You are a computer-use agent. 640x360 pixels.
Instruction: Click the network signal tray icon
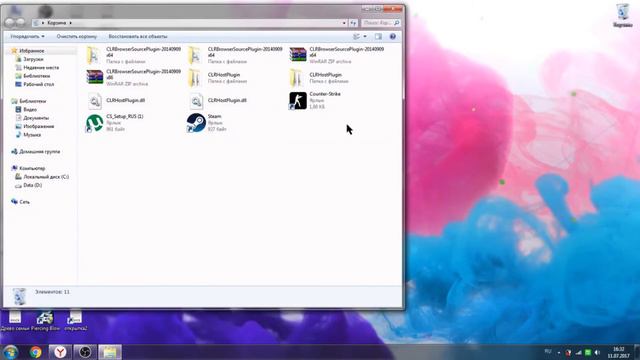[x=578, y=352]
